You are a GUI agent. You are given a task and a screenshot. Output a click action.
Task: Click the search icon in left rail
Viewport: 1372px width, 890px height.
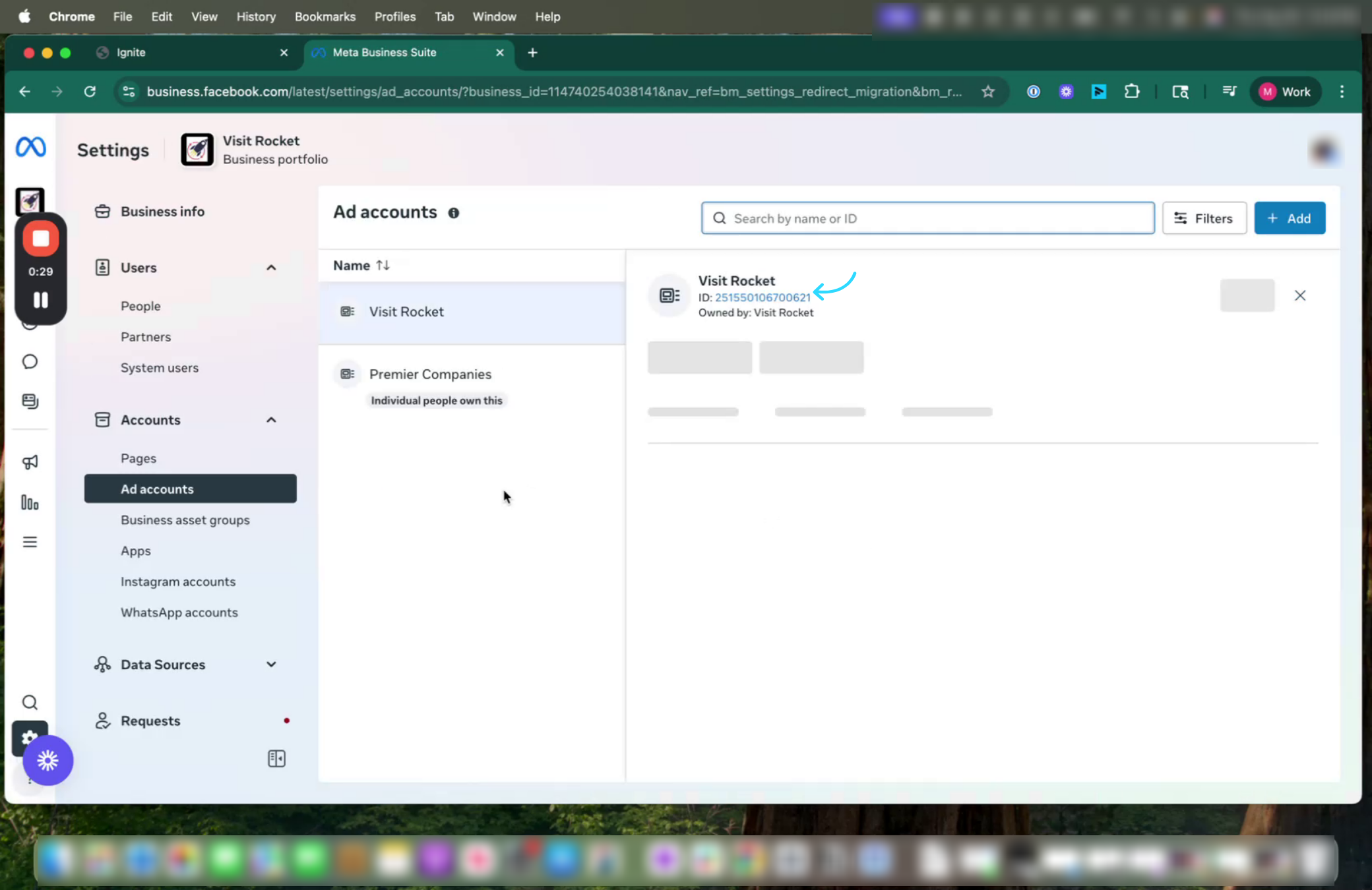[x=30, y=702]
